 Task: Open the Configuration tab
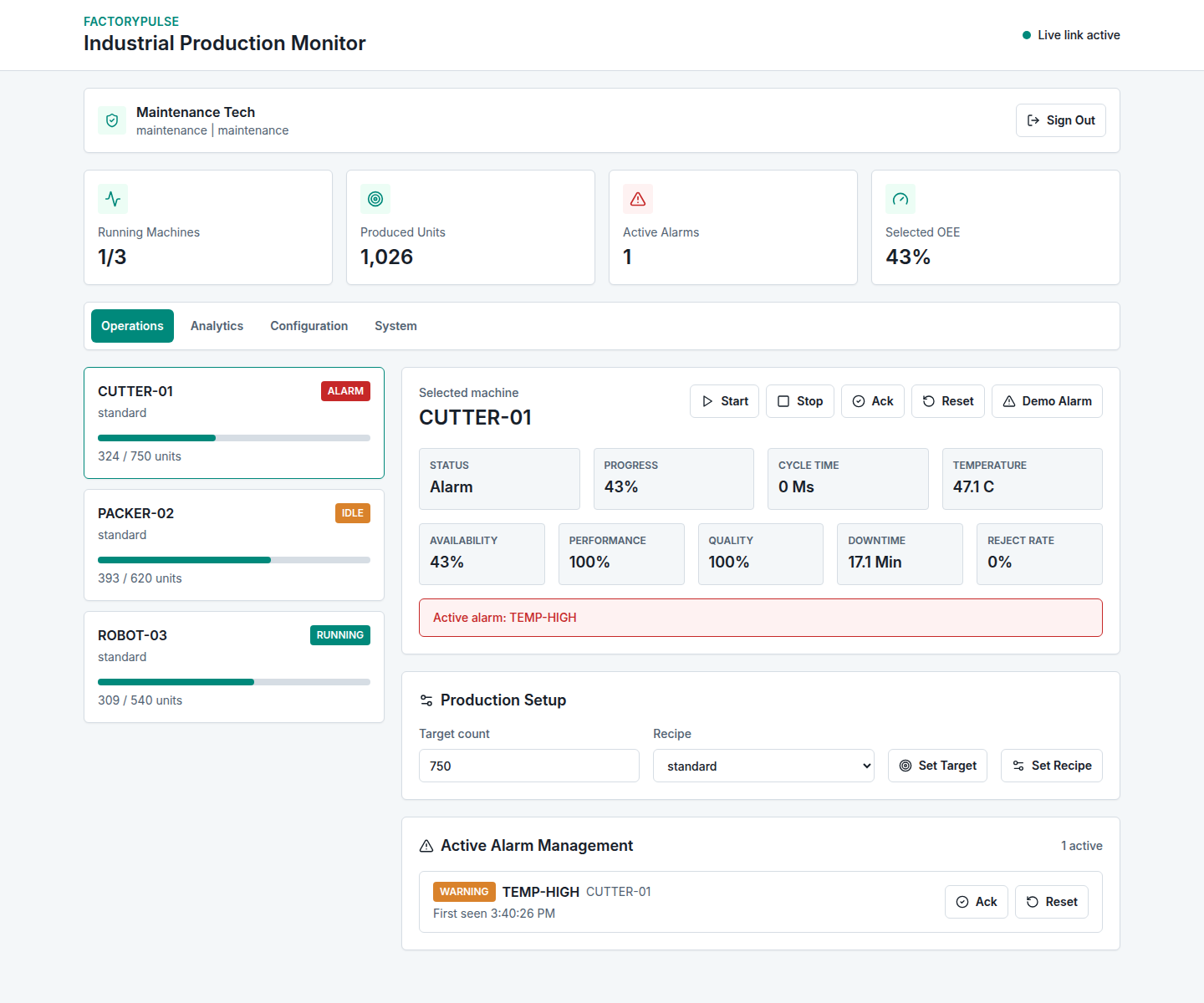click(309, 326)
